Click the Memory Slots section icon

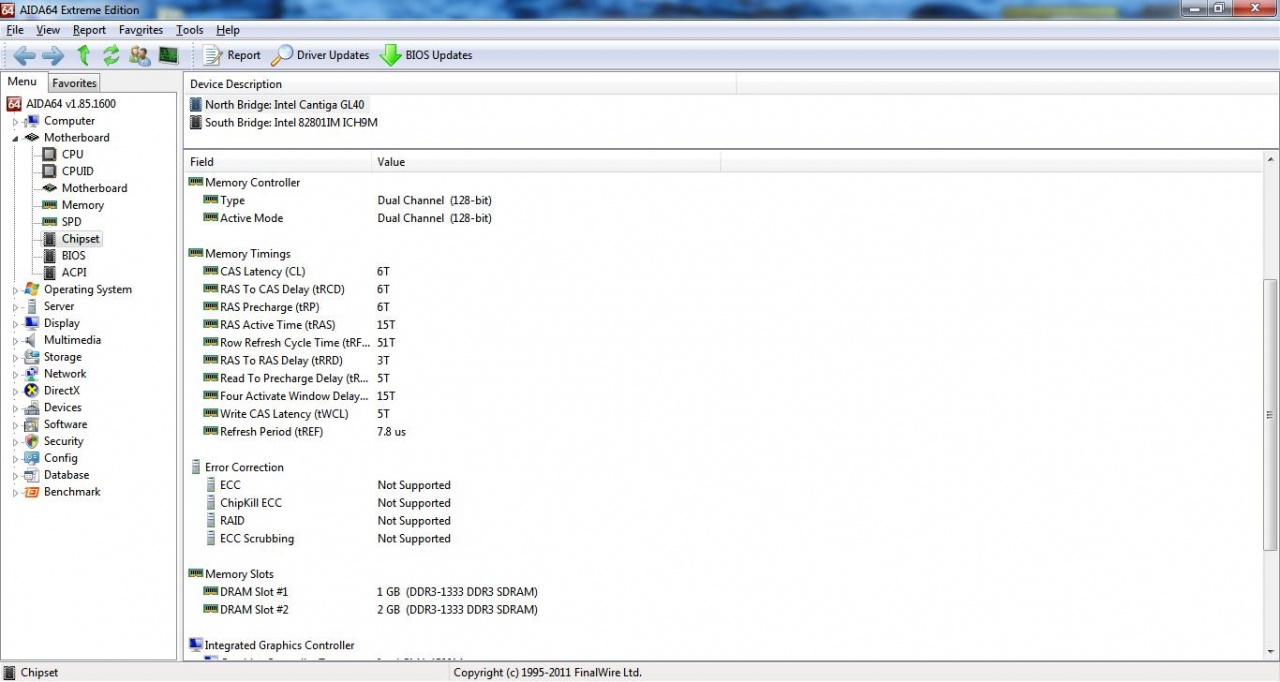coord(196,574)
